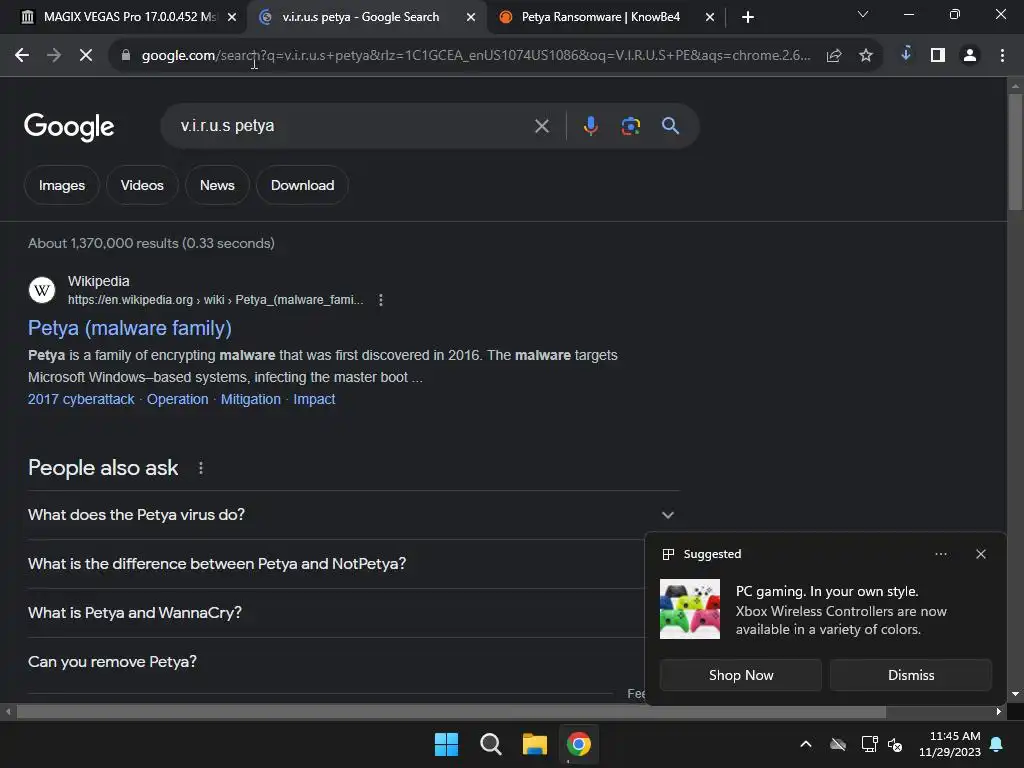The height and width of the screenshot is (768, 1024).
Task: Open the Impact sublink
Action: [x=314, y=399]
